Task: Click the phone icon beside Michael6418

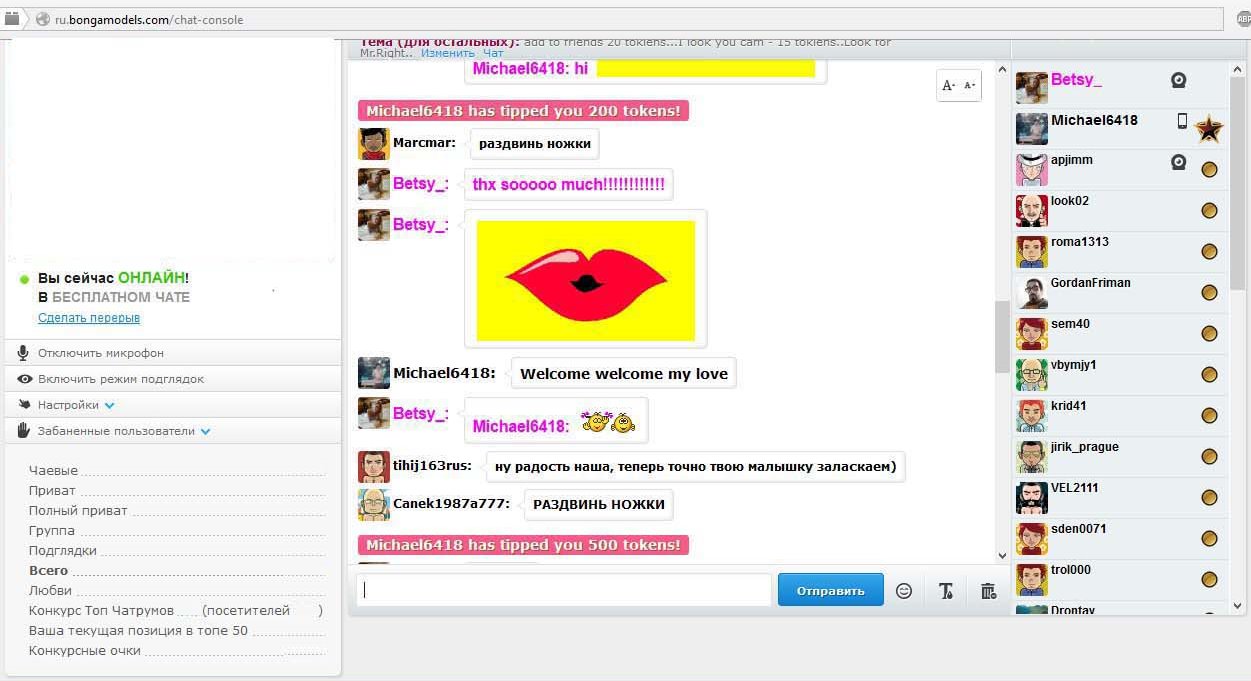Action: coord(1180,120)
